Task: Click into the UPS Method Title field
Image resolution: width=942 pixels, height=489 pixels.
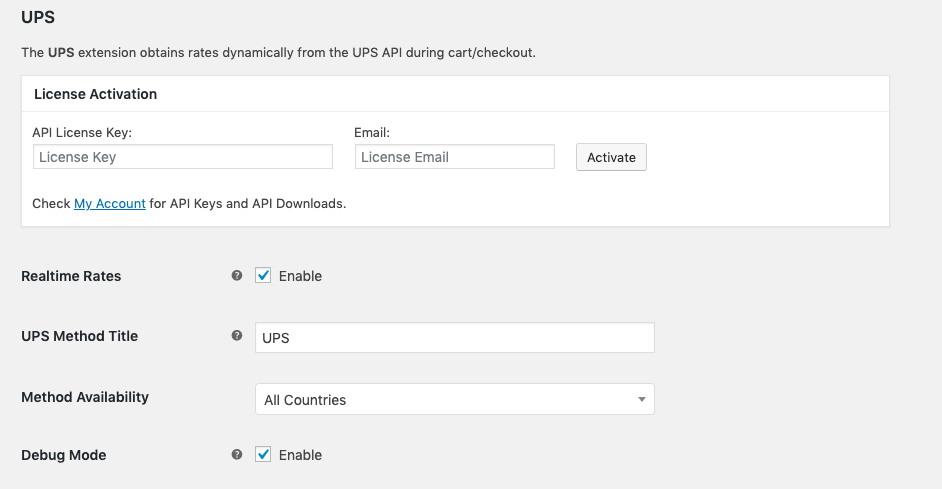Action: (x=455, y=338)
